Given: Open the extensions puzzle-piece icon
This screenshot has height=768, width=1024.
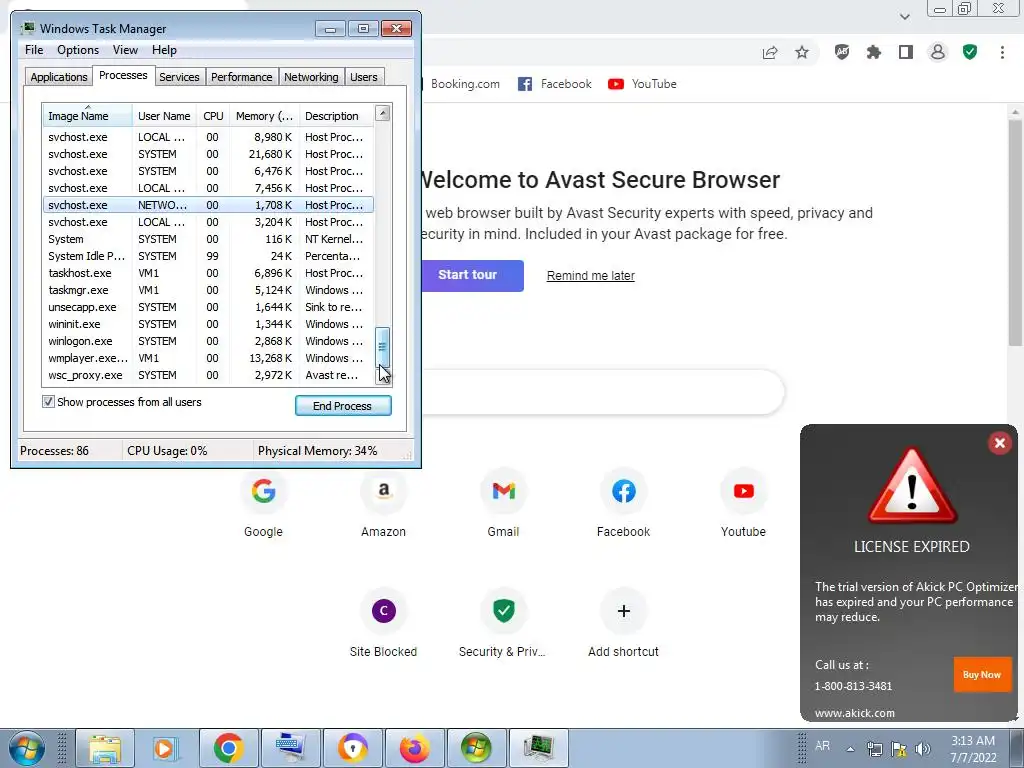Looking at the screenshot, I should point(874,52).
